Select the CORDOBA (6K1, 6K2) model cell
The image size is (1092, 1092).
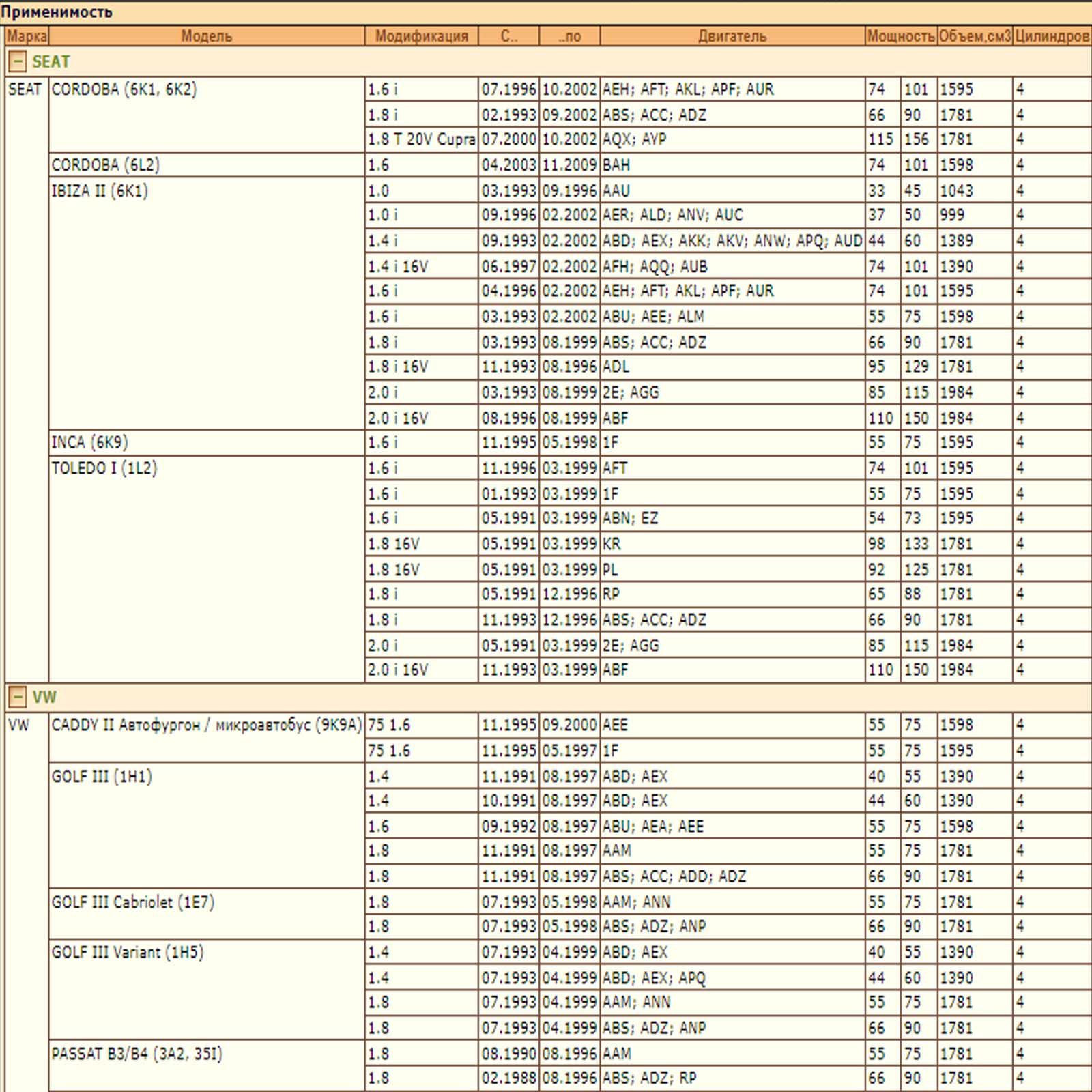(x=206, y=114)
